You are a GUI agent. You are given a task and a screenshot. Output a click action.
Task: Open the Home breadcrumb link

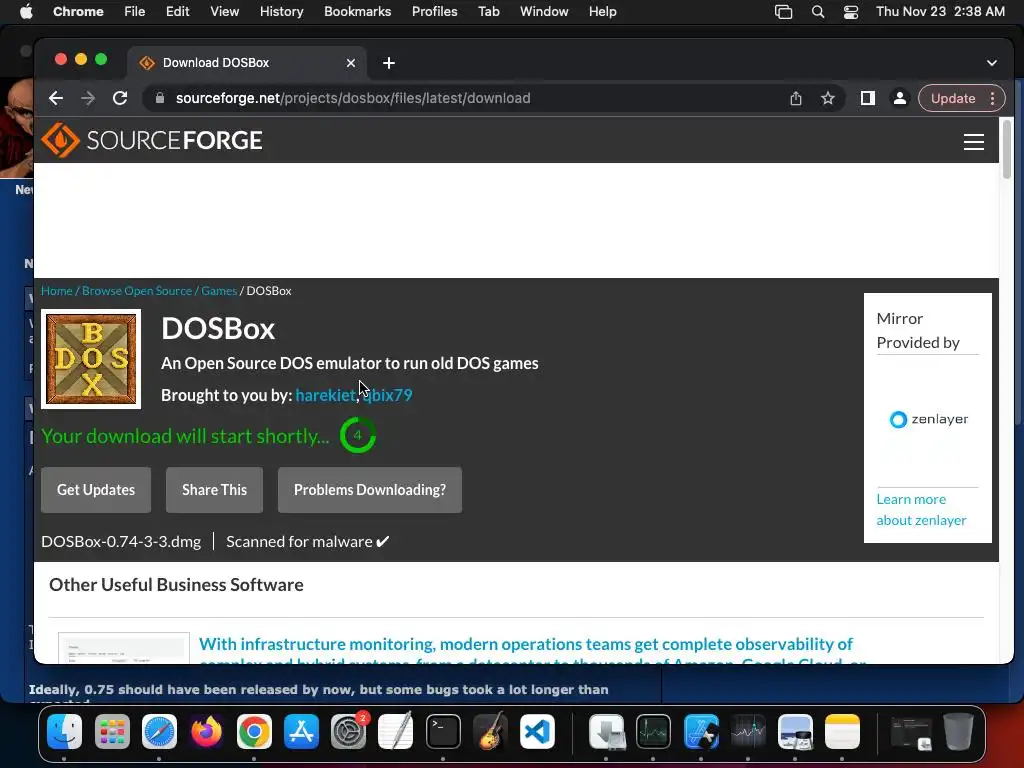pos(57,291)
